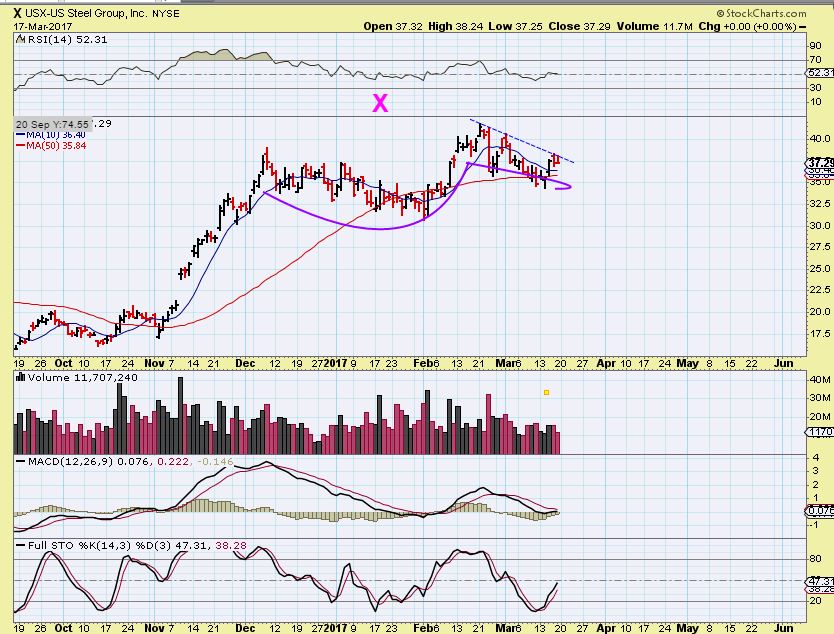
Task: Click the 80 level on stochastic axis
Action: tap(815, 559)
